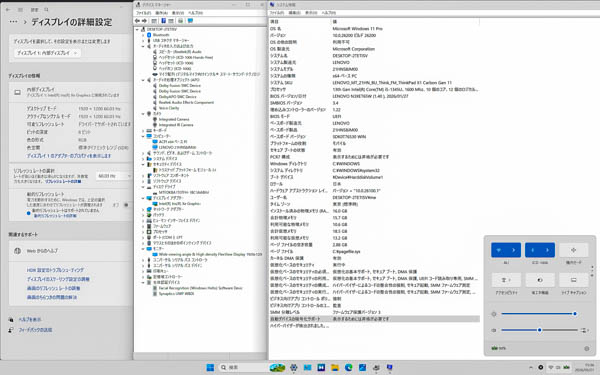The height and width of the screenshot is (375, 600).
Task: Open the Wi-Fi networks chevron in quick settings
Action: 514,250
